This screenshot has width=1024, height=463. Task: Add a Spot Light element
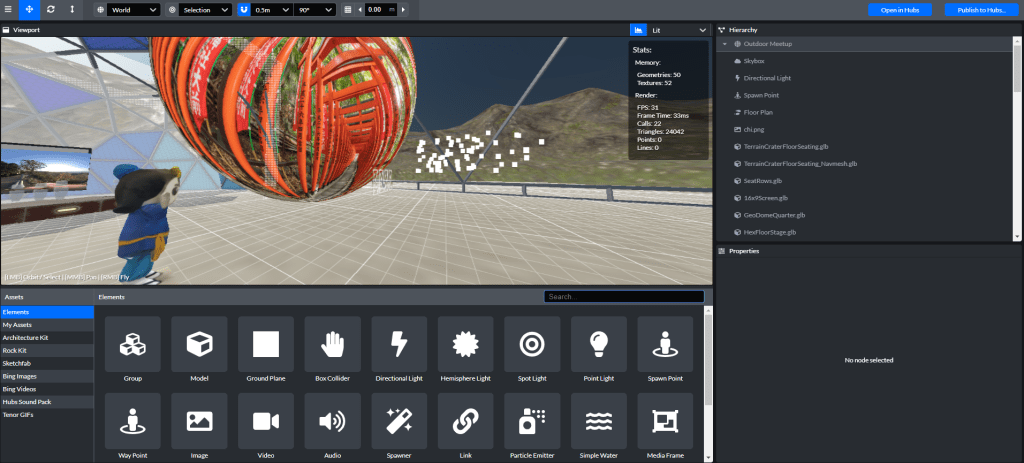coord(532,345)
